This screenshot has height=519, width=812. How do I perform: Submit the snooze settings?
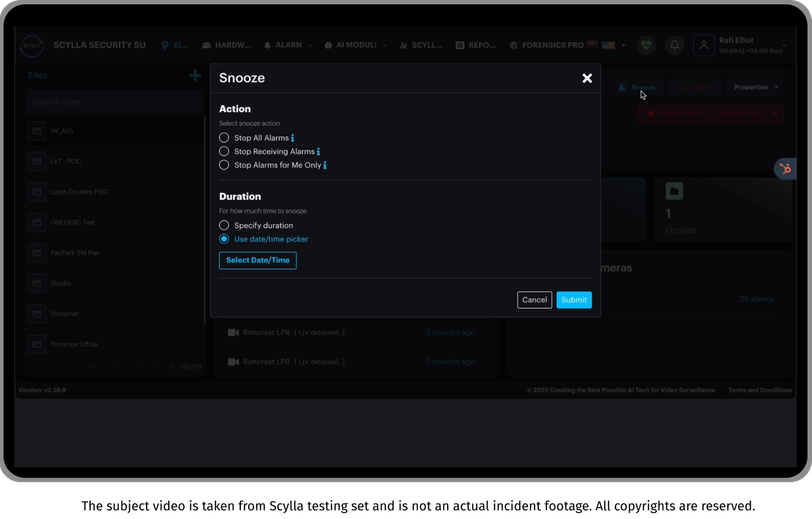tap(574, 300)
